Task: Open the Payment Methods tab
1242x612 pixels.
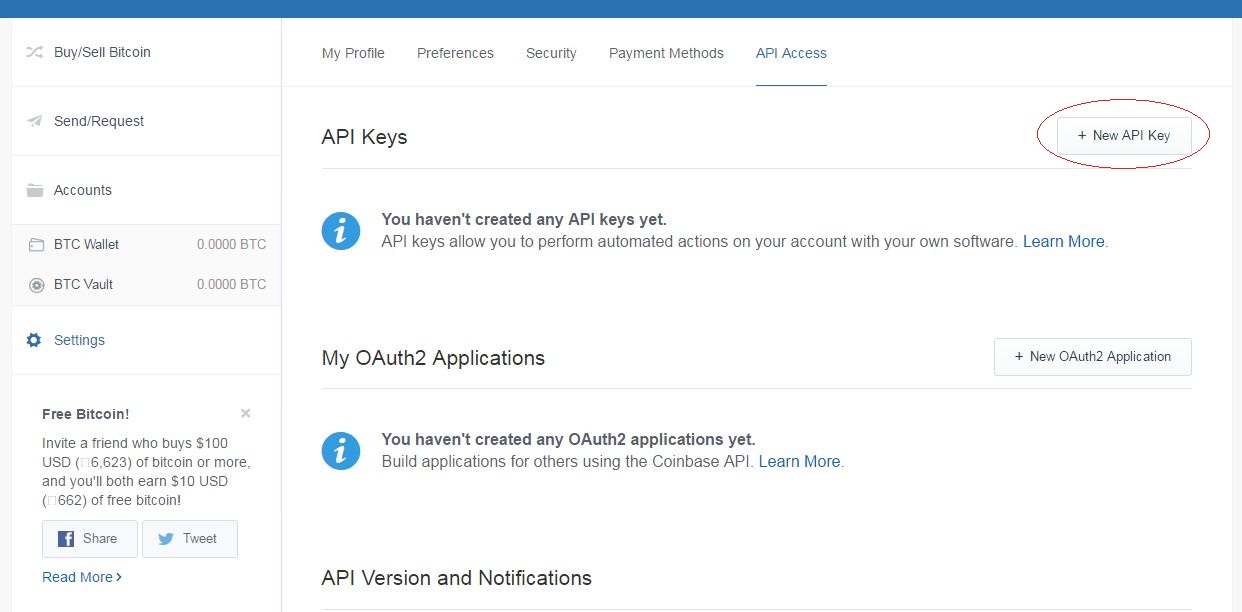Action: pyautogui.click(x=666, y=53)
